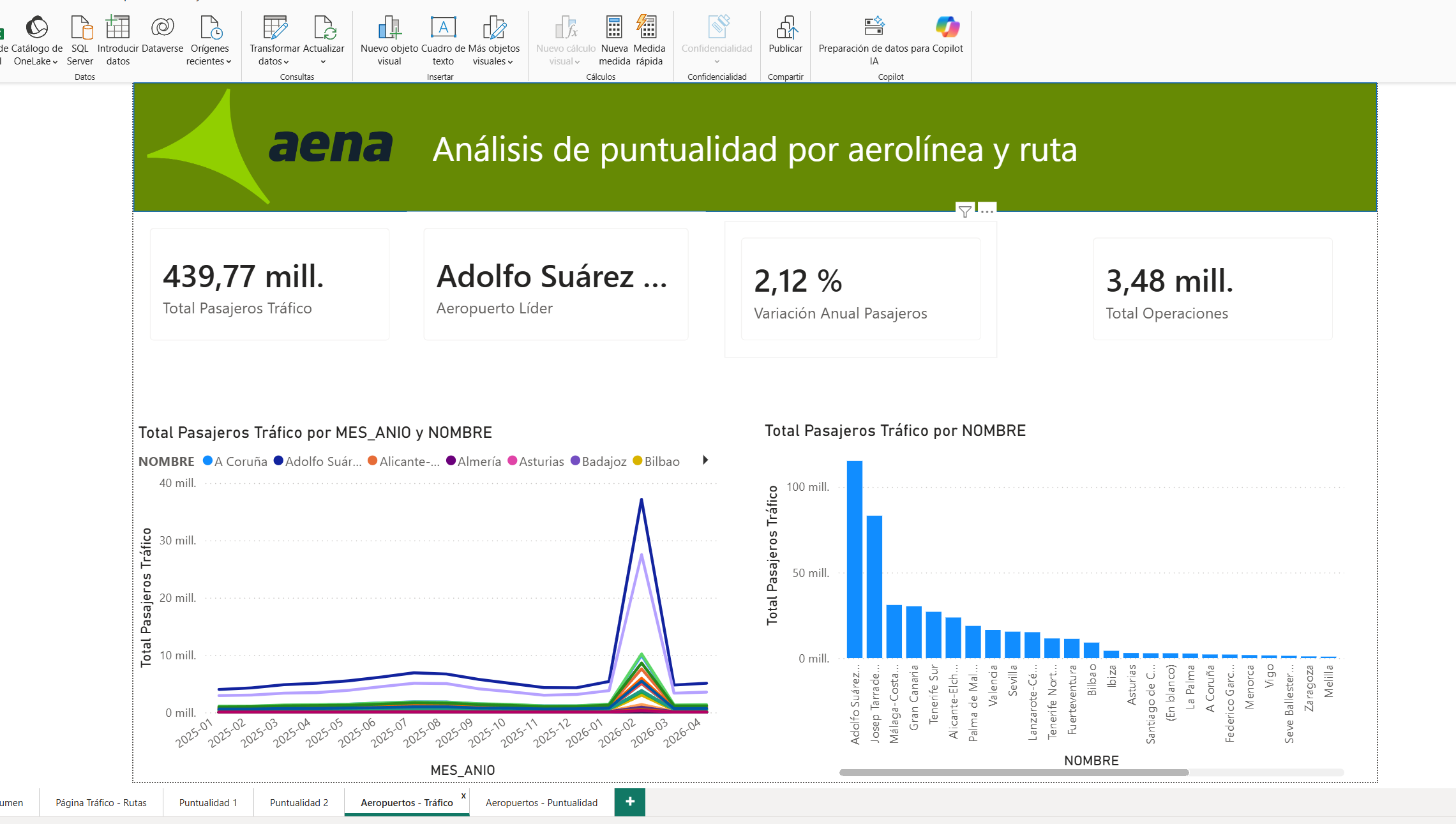Viewport: 1456px width, 824px height.
Task: Click the MES_ANIO axis label
Action: tap(463, 770)
